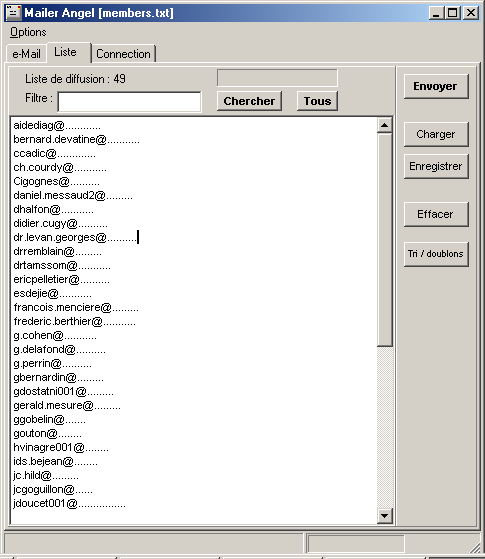Send mail with the Envoyer button

[436, 86]
